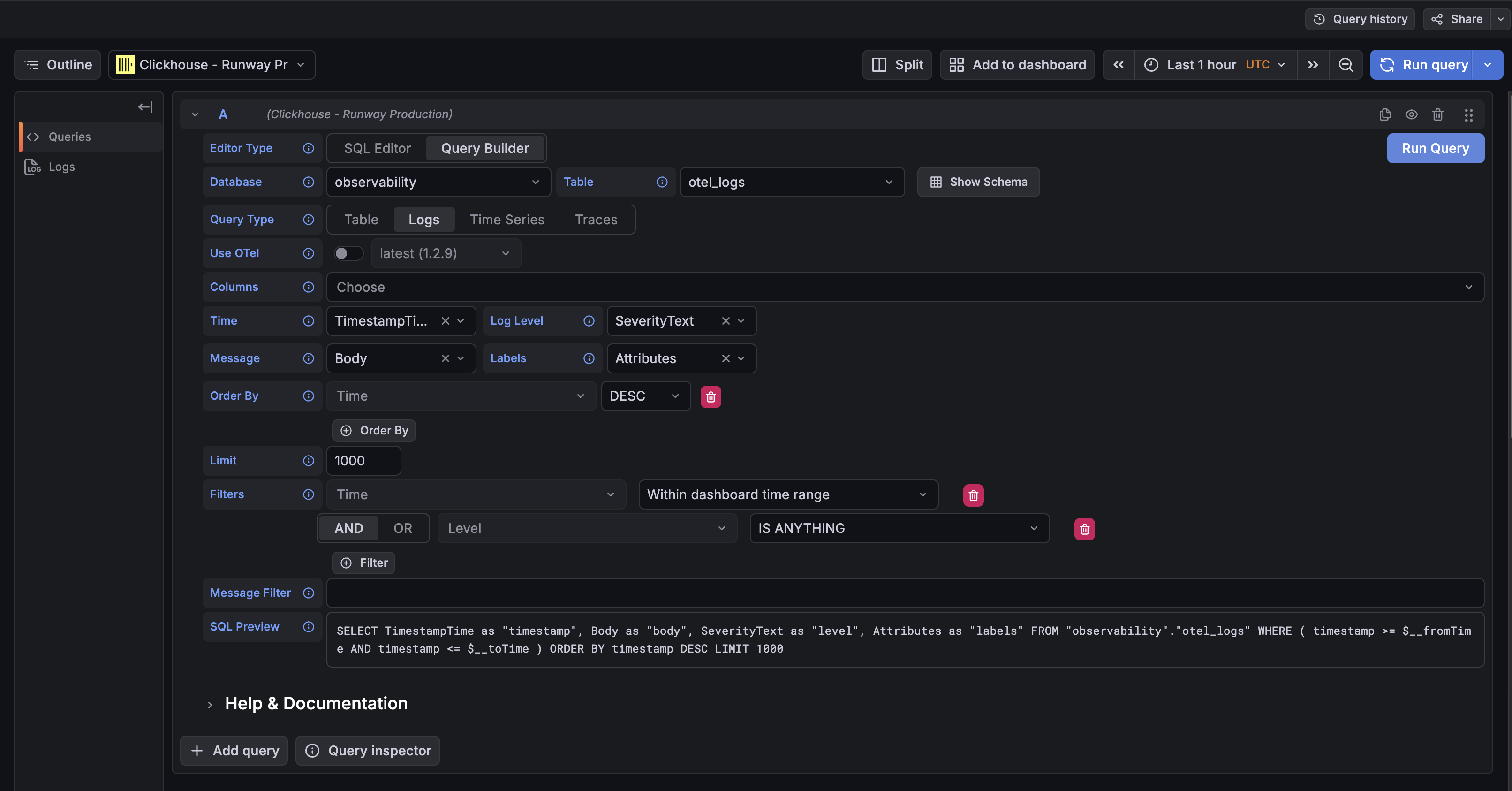The width and height of the screenshot is (1512, 791).
Task: Select the OR filter operator
Action: (403, 528)
